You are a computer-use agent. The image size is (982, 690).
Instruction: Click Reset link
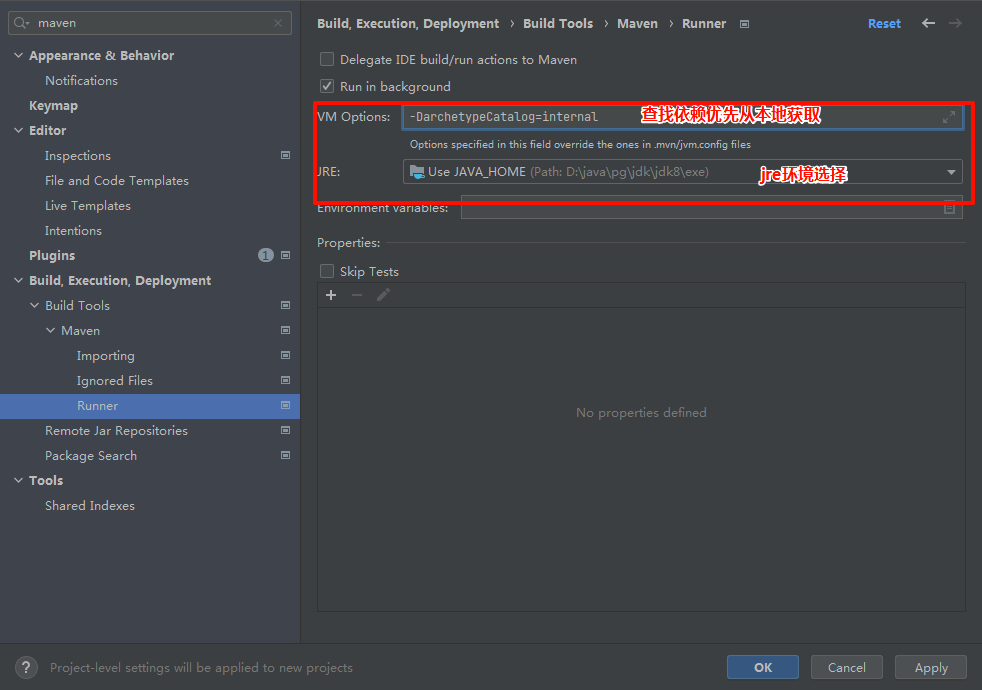point(884,24)
